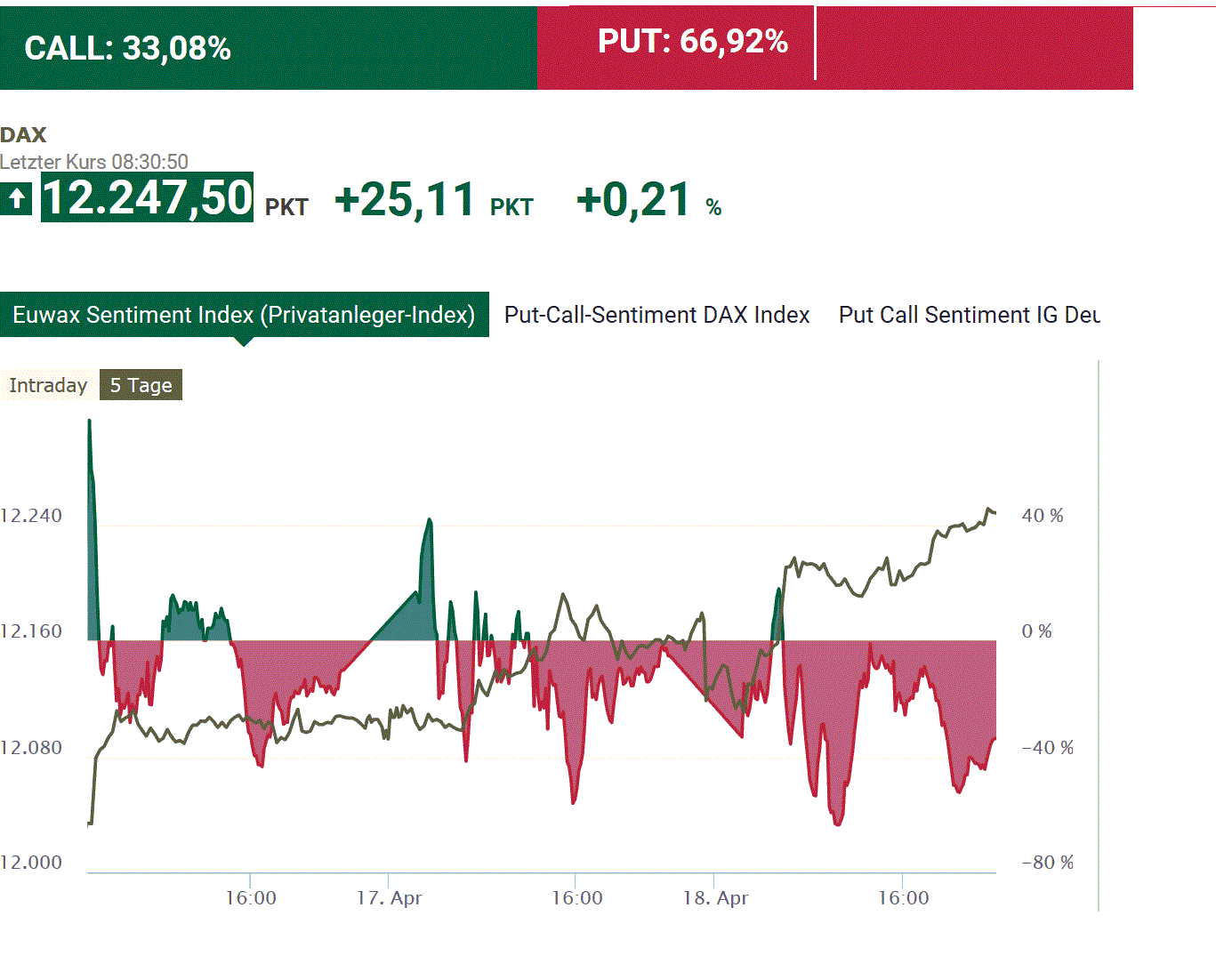Switch to Put Call Sentiment IG tab
1216x980 pixels.
tap(969, 315)
